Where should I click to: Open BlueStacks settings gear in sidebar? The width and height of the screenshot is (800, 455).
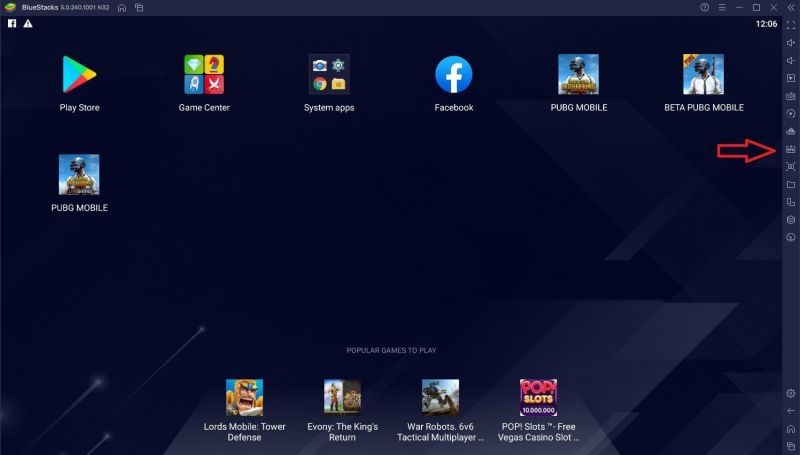(790, 394)
